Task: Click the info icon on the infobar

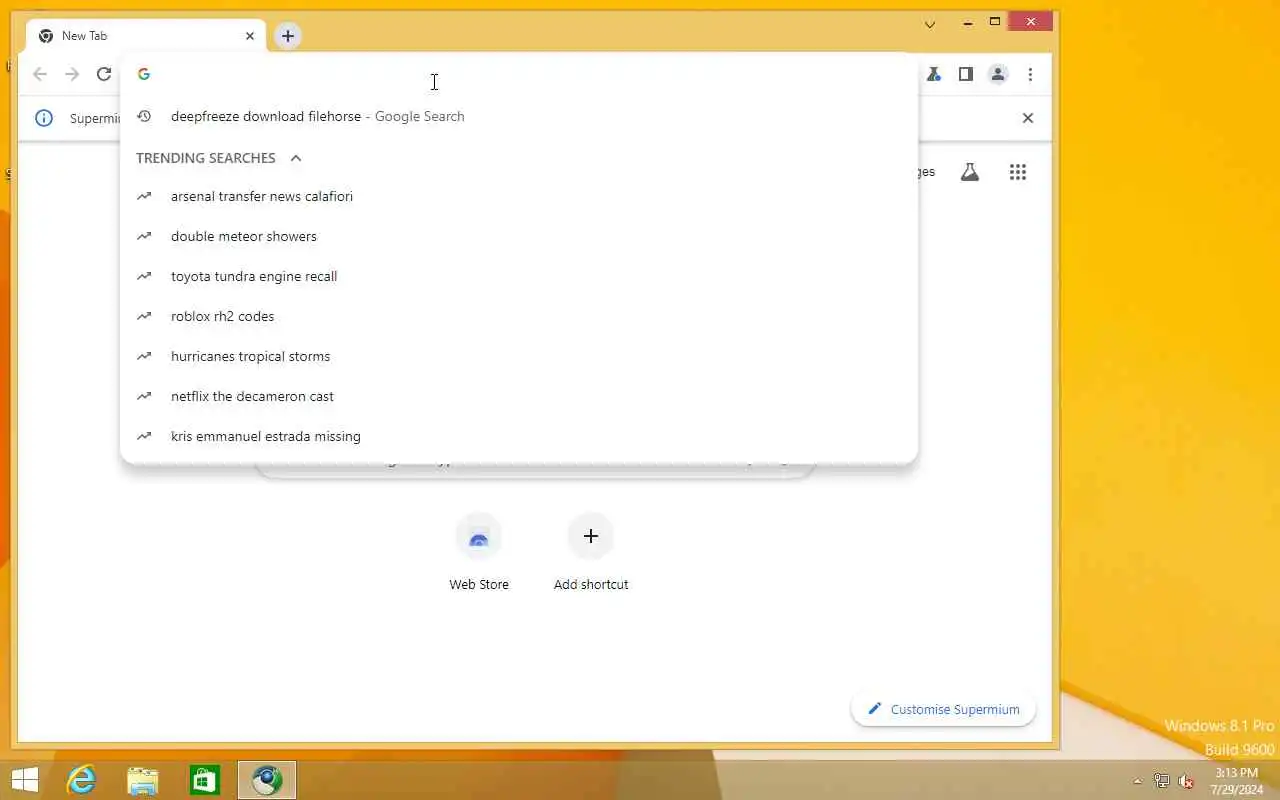Action: pos(44,118)
